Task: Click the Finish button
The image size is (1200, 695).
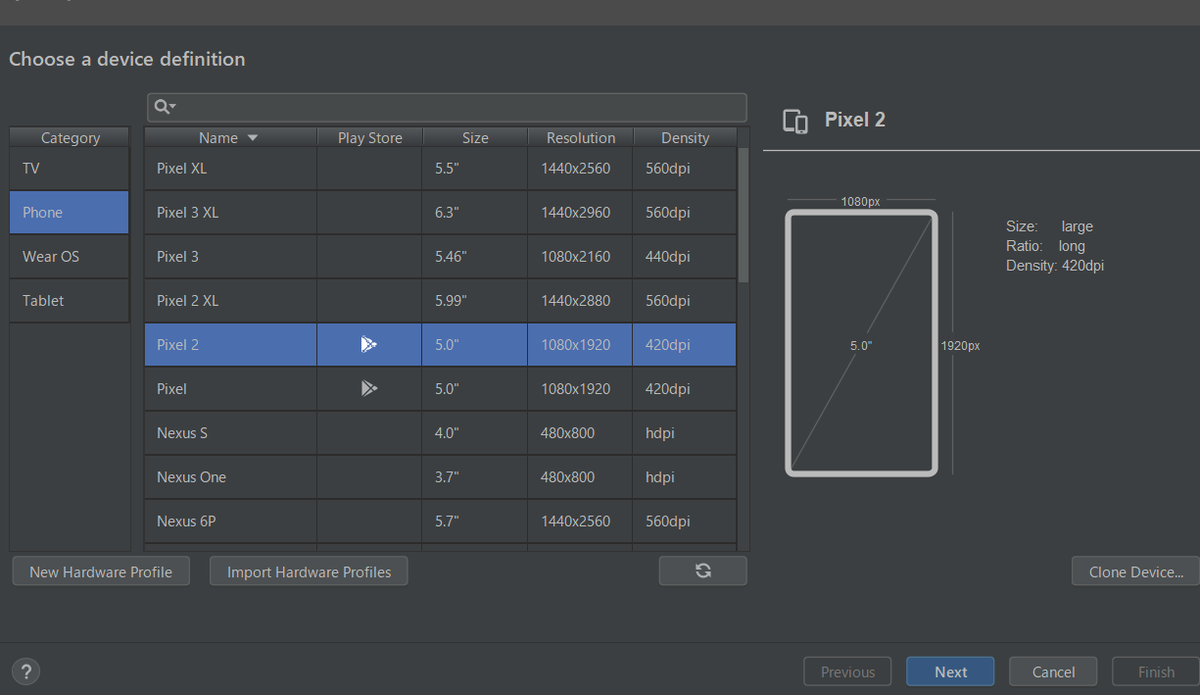Action: coord(1156,672)
